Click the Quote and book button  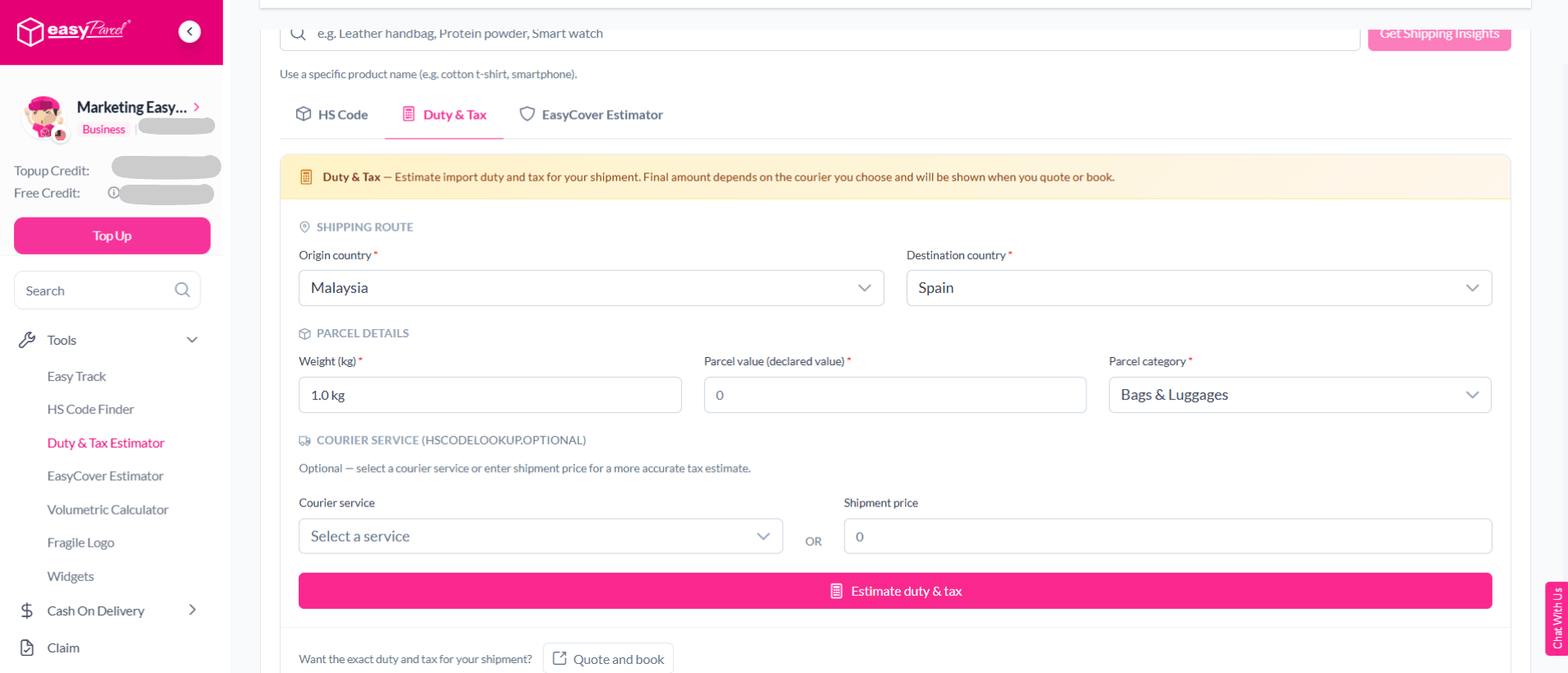(608, 658)
